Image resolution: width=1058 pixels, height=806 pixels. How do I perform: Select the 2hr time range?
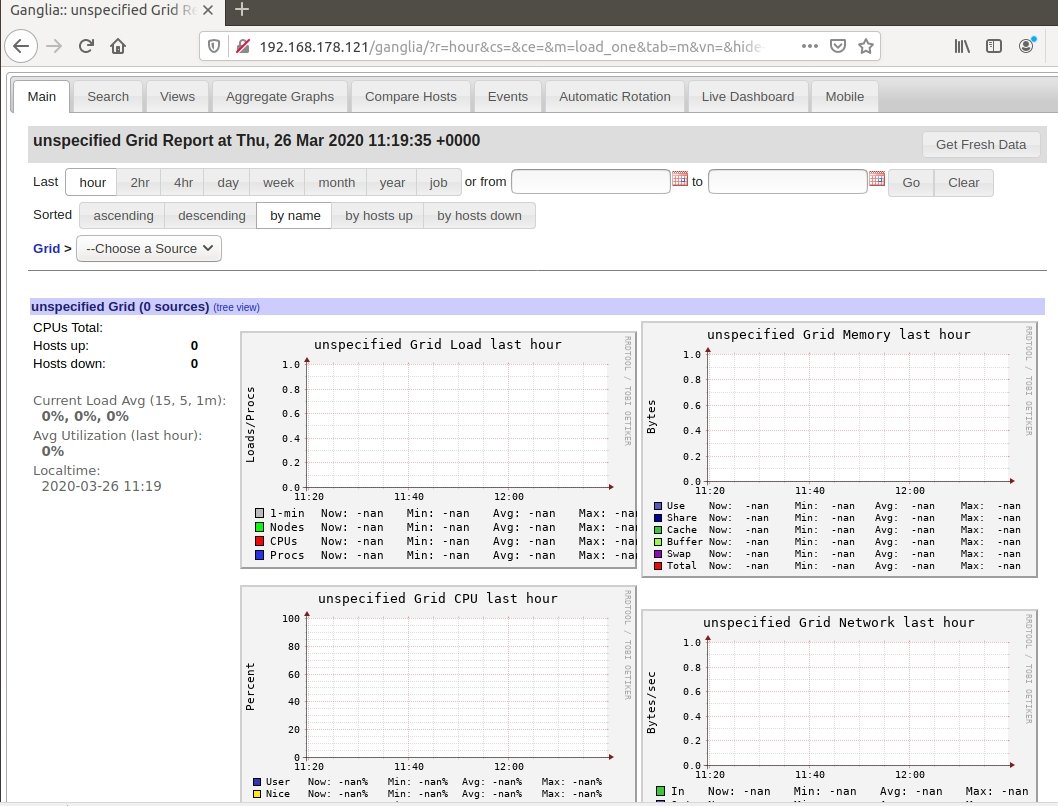(140, 183)
